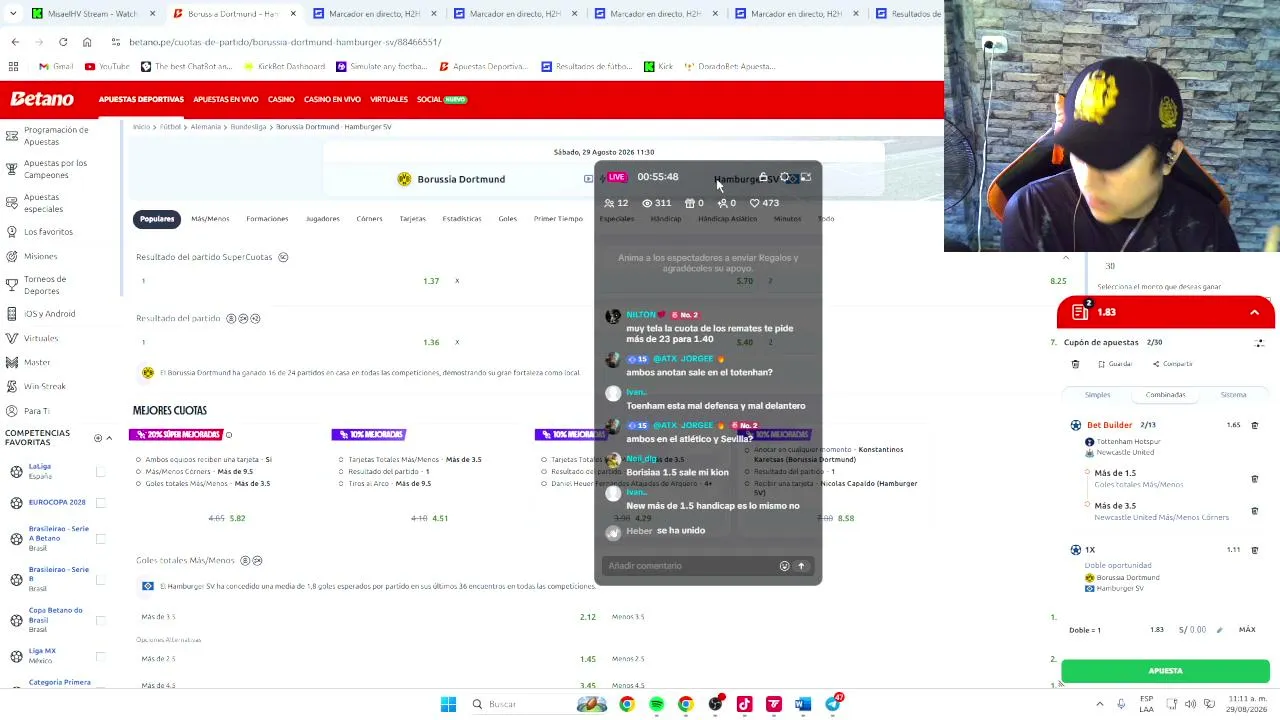Click the MÁX stake button
The height and width of the screenshot is (720, 1280).
[1247, 630]
